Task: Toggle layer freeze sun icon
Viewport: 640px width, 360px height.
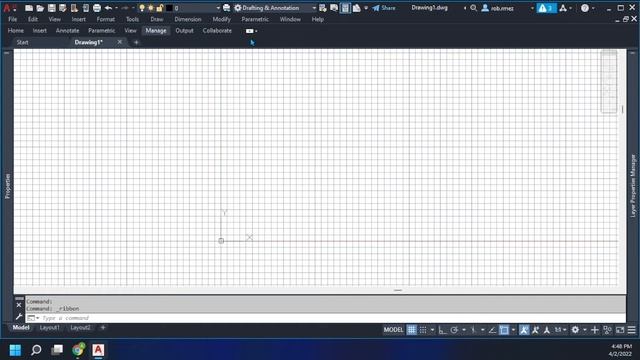Action: click(x=151, y=8)
